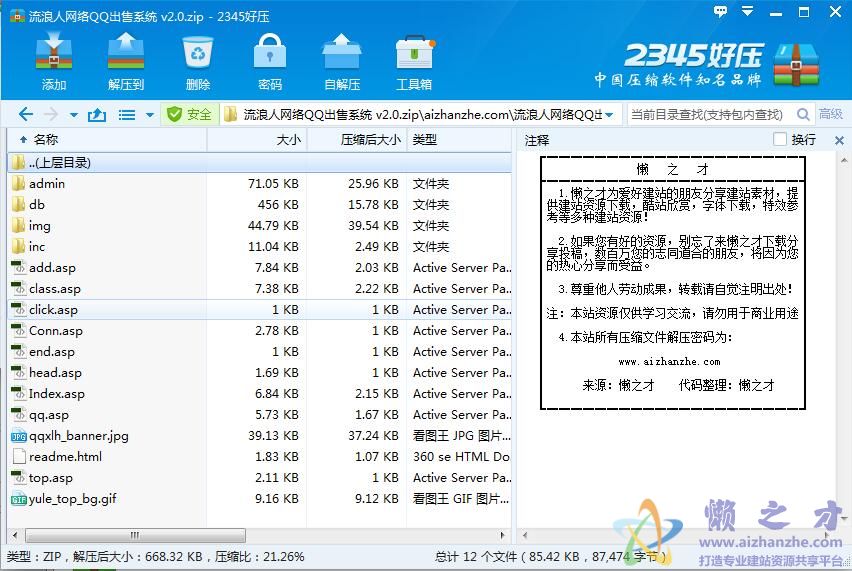852x571 pixels.
Task: Click the 安全 security shield badge
Action: (x=190, y=115)
